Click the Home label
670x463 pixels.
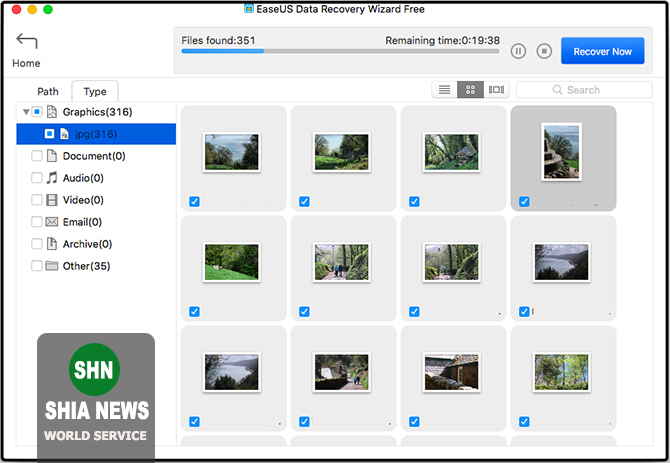(x=26, y=63)
